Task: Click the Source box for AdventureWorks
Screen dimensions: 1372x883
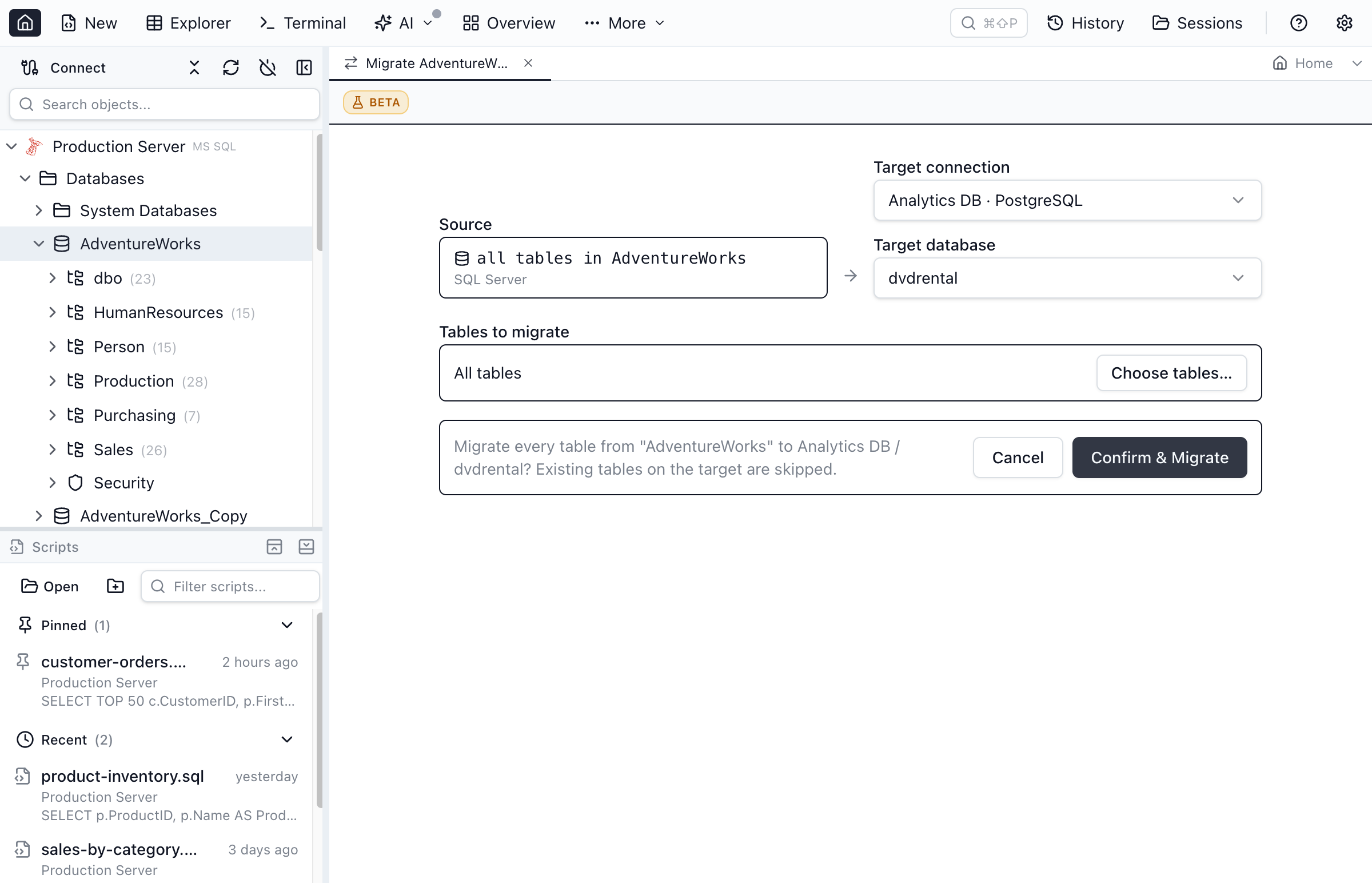Action: (633, 268)
